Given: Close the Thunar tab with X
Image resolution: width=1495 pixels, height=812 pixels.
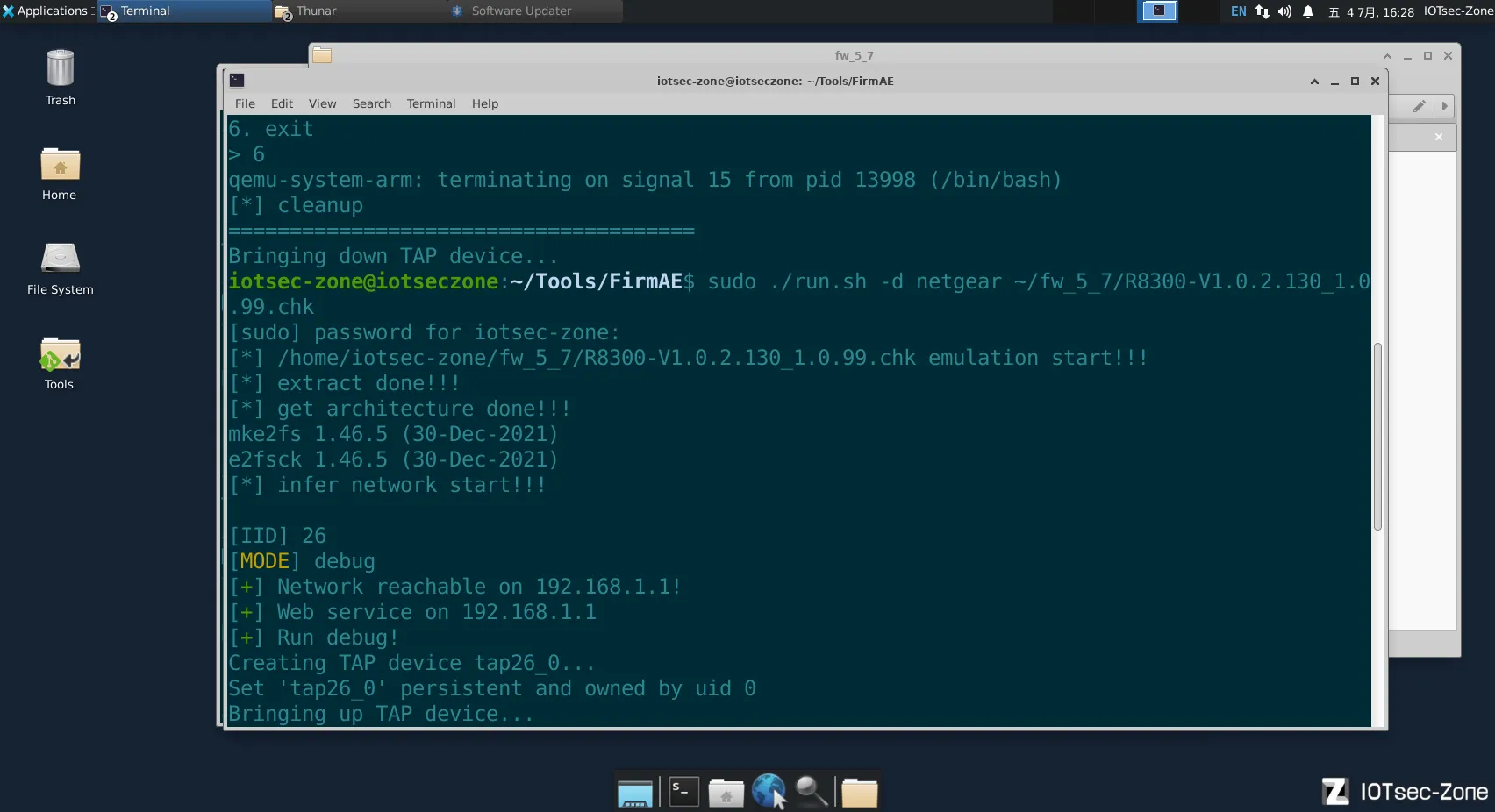Looking at the screenshot, I should [x=1438, y=137].
